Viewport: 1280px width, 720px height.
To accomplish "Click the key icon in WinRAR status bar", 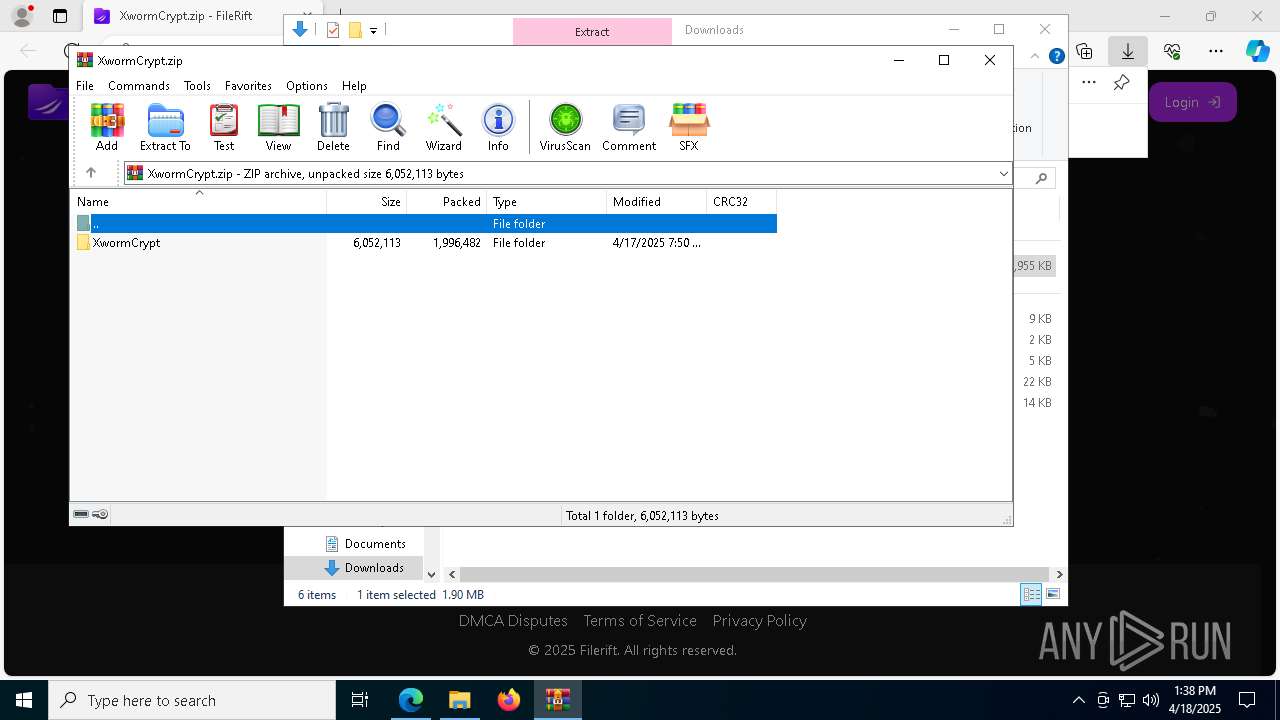I will (100, 514).
